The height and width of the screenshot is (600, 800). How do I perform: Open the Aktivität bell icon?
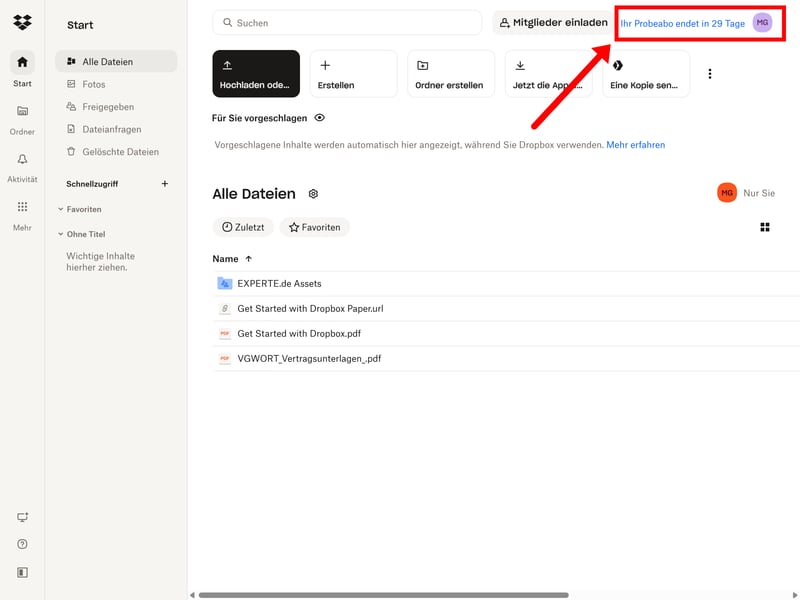pyautogui.click(x=22, y=159)
